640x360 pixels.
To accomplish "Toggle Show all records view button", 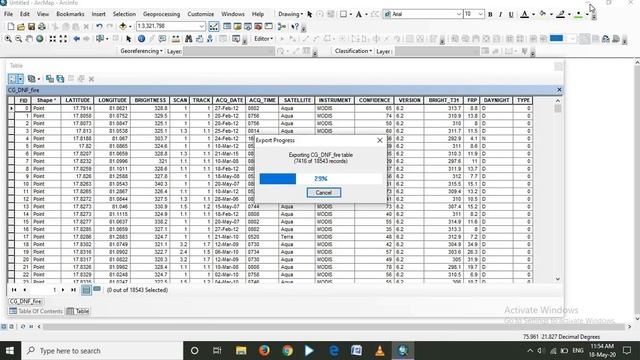I will pyautogui.click(x=86, y=290).
